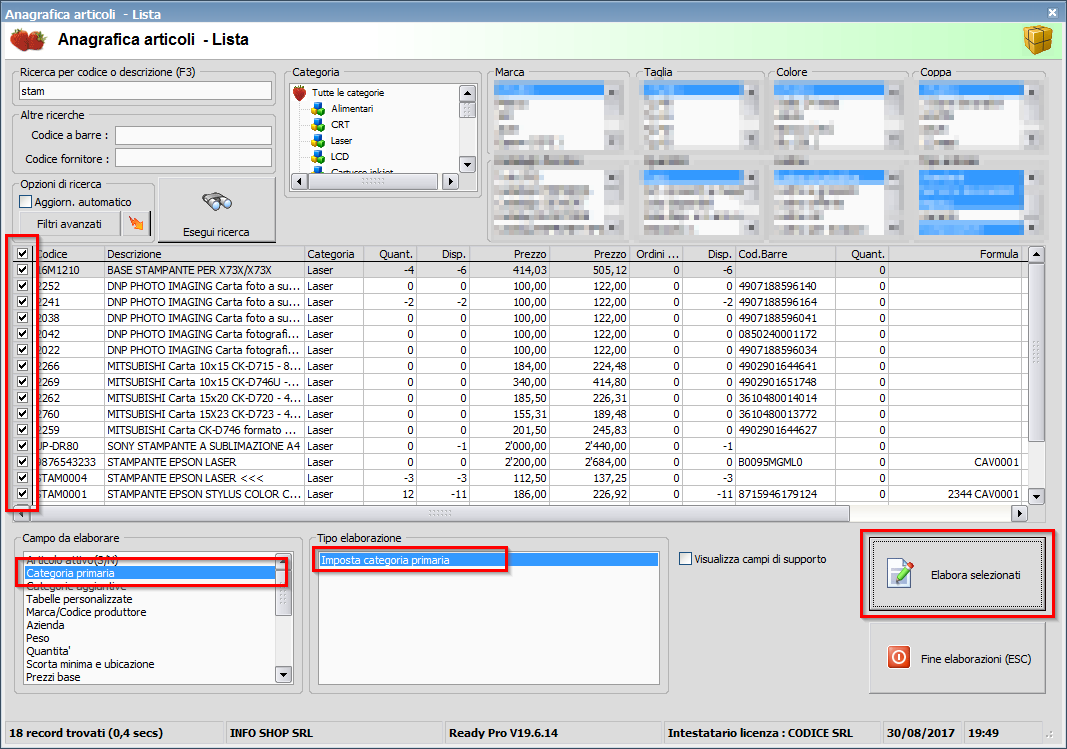Toggle Aggiorn. automatico checkbox
Viewport: 1067px width, 749px height.
(x=25, y=202)
